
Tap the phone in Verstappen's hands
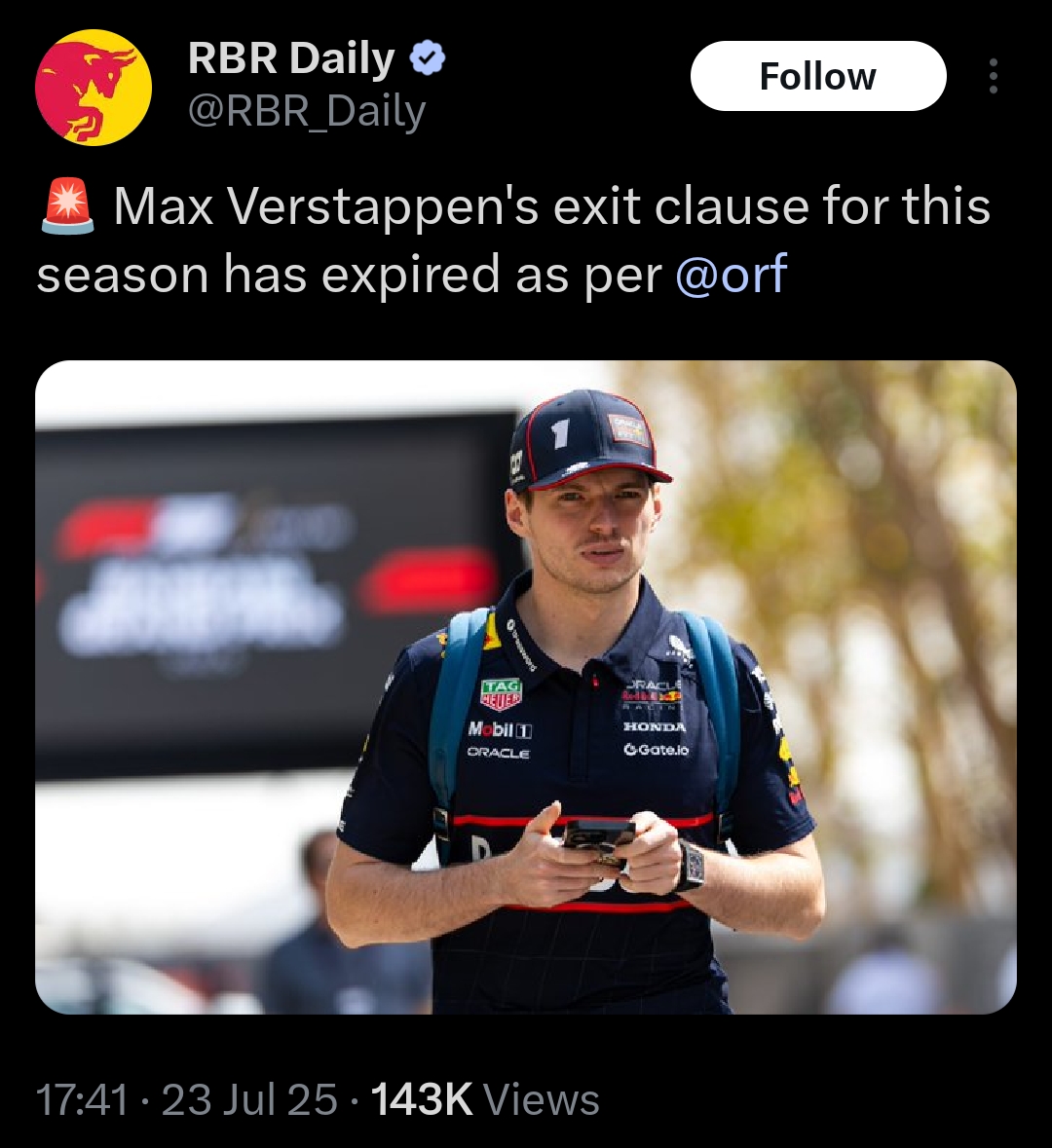[x=598, y=839]
